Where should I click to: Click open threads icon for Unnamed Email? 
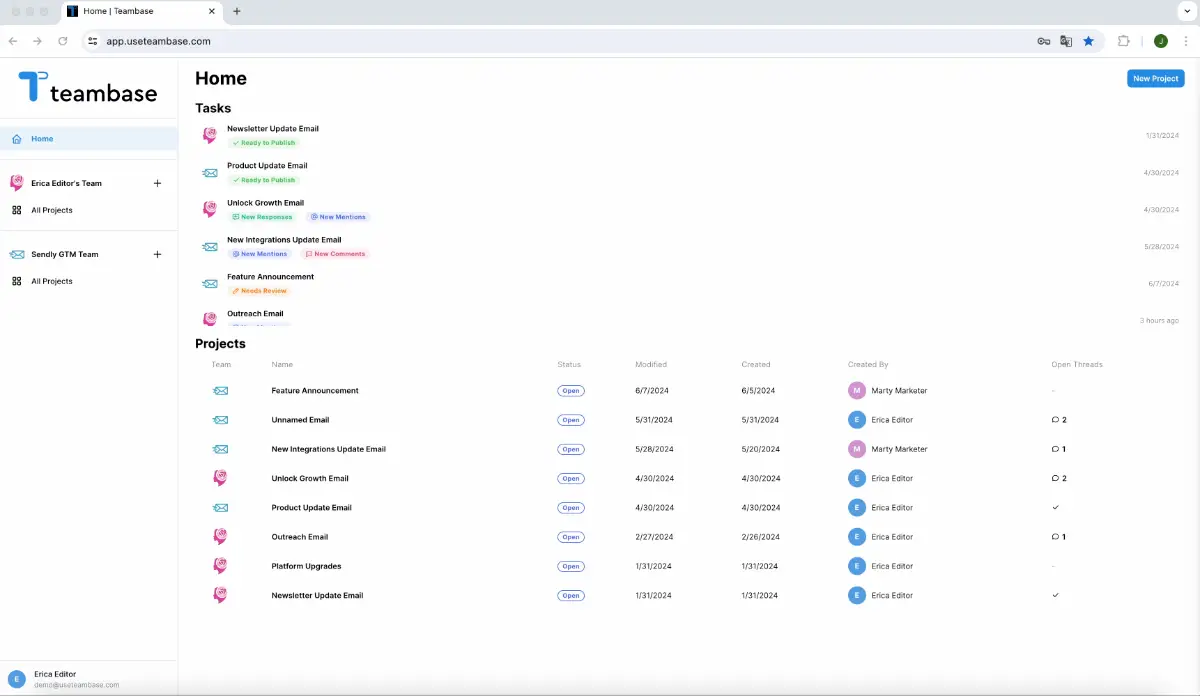[1055, 420]
